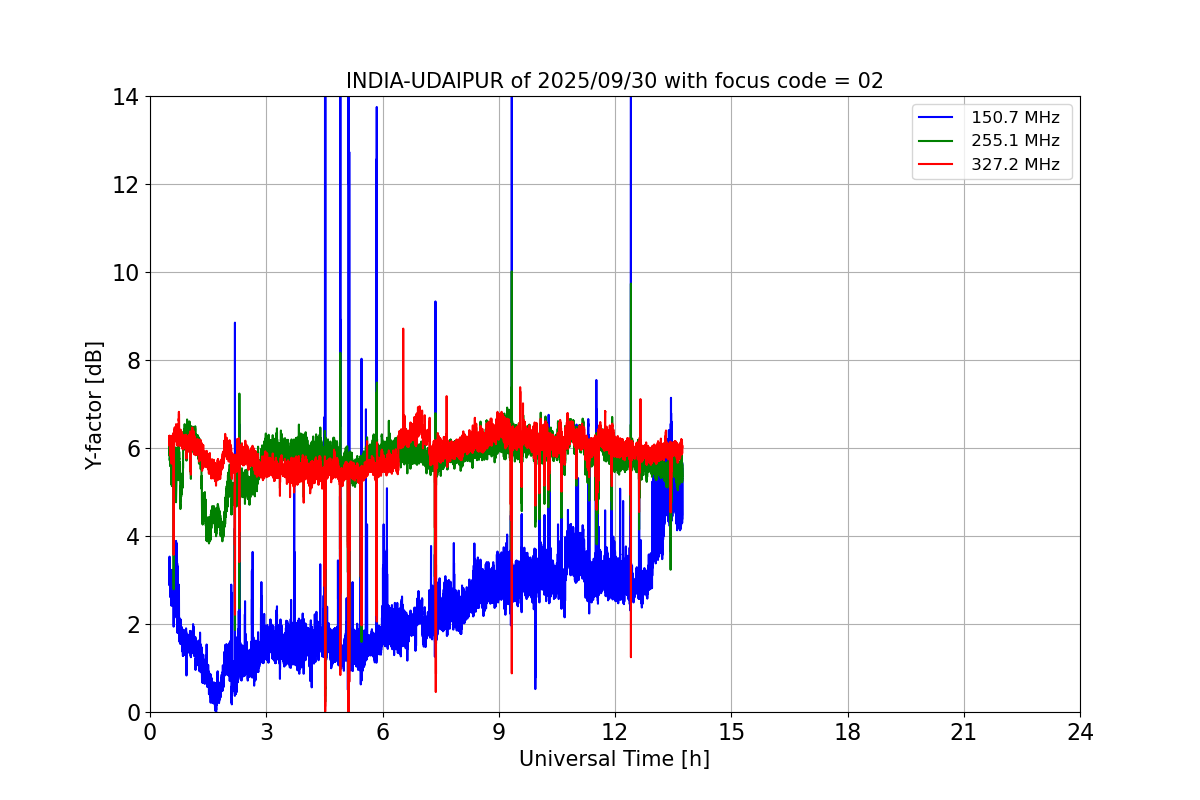Click x-axis tick label 21
The image size is (1200, 800).
coord(964,733)
